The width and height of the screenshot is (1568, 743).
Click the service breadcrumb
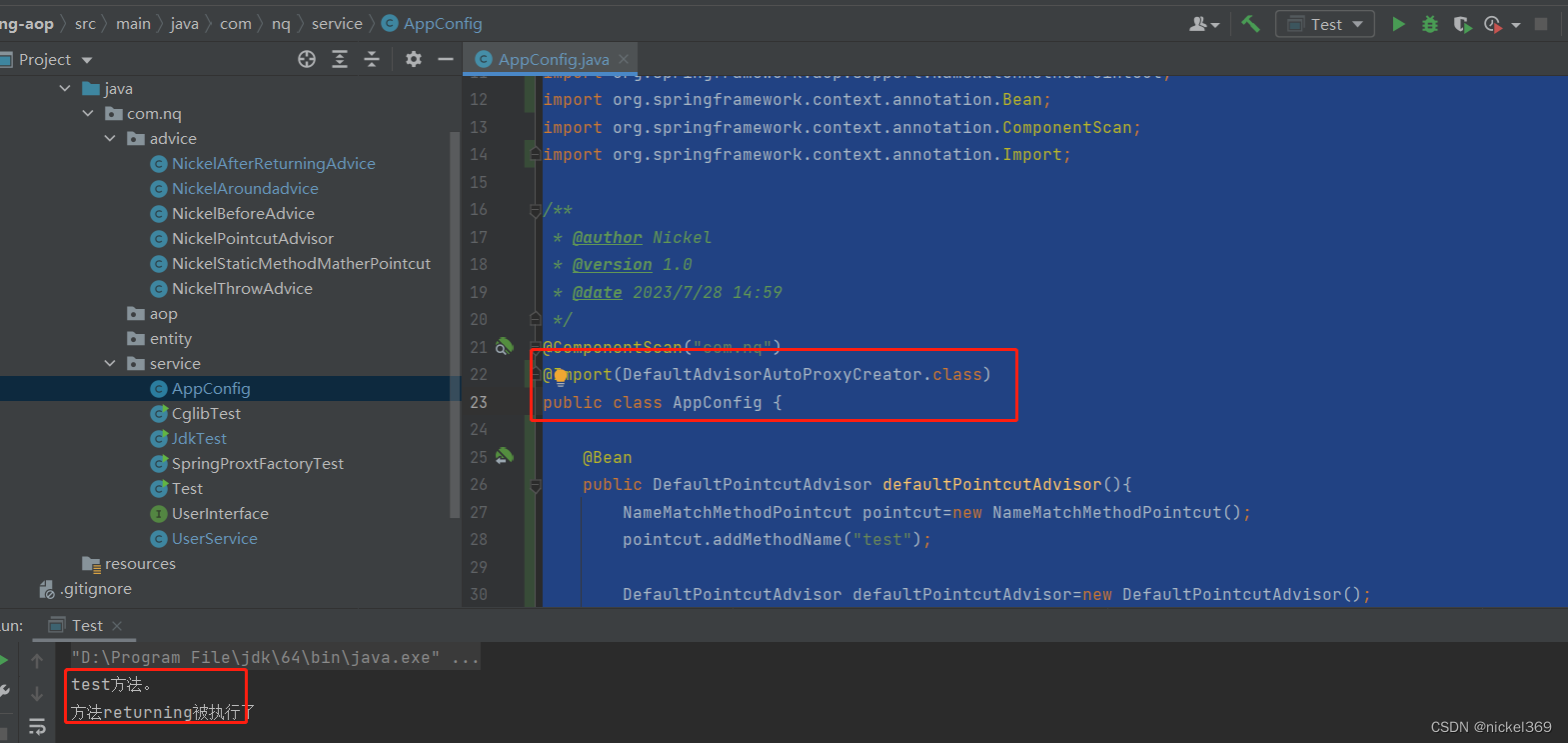337,23
